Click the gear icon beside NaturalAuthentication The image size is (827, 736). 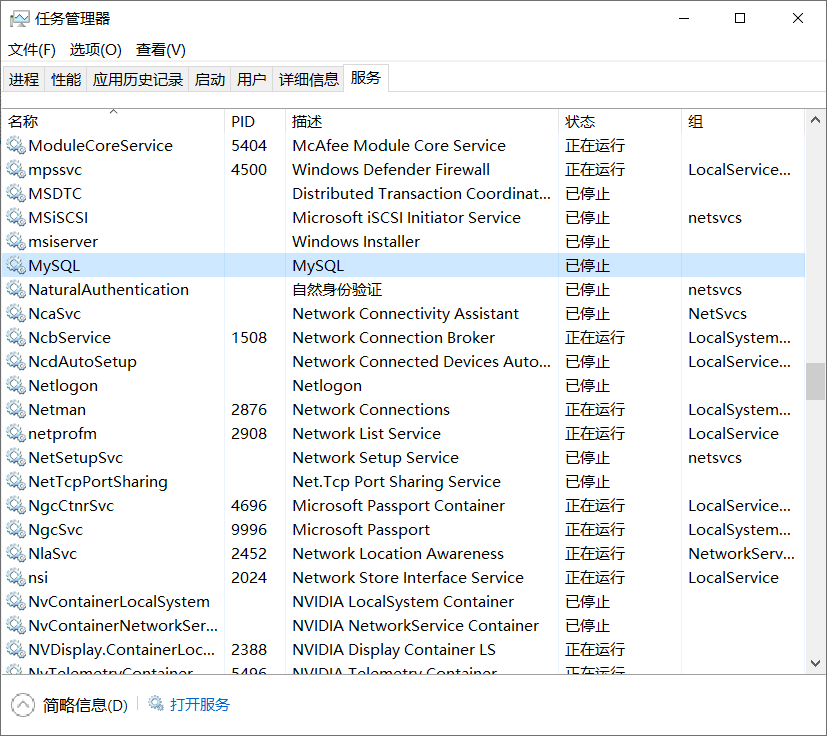pyautogui.click(x=16, y=289)
